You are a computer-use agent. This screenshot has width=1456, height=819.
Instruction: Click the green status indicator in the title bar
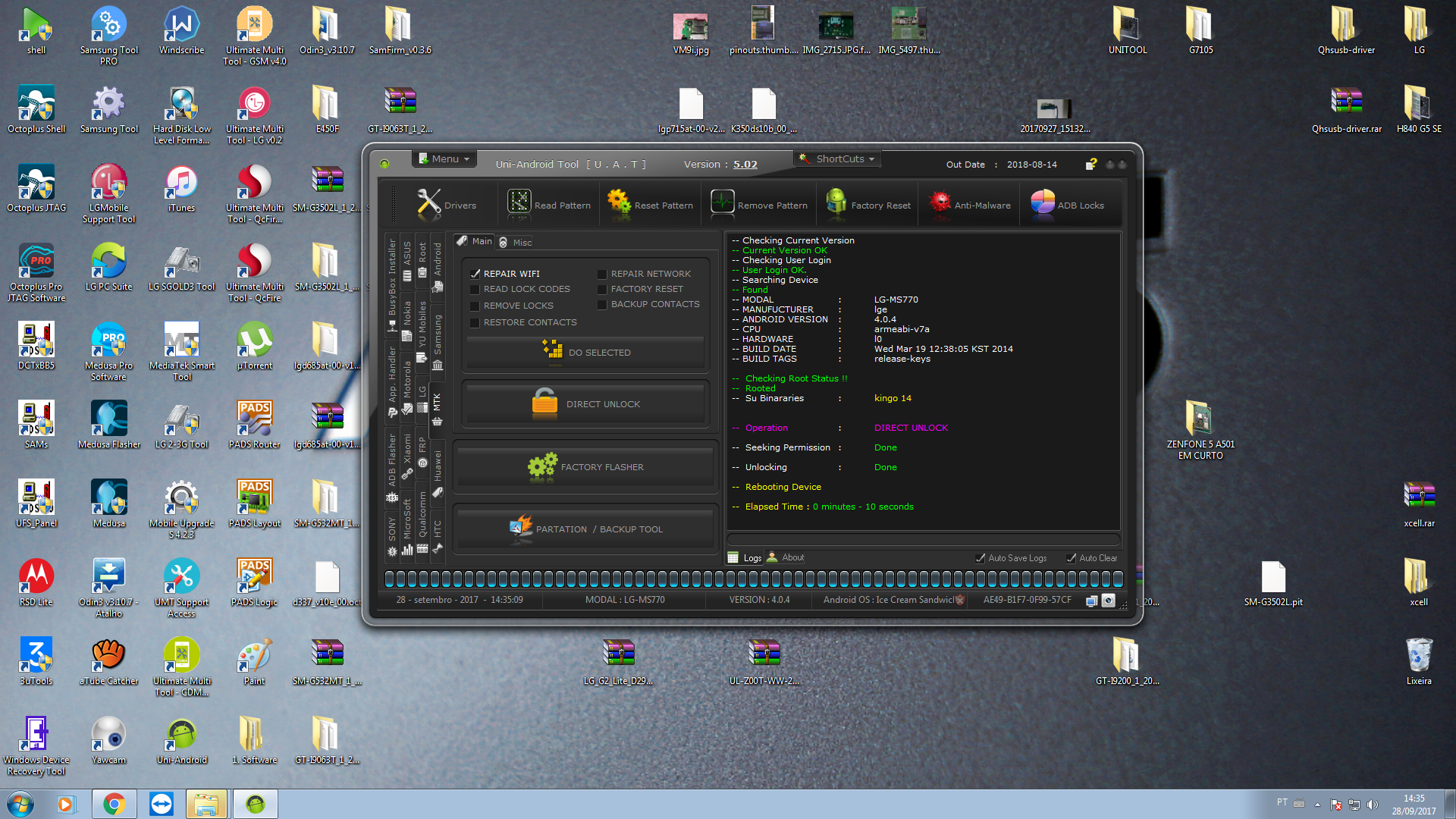coord(384,164)
